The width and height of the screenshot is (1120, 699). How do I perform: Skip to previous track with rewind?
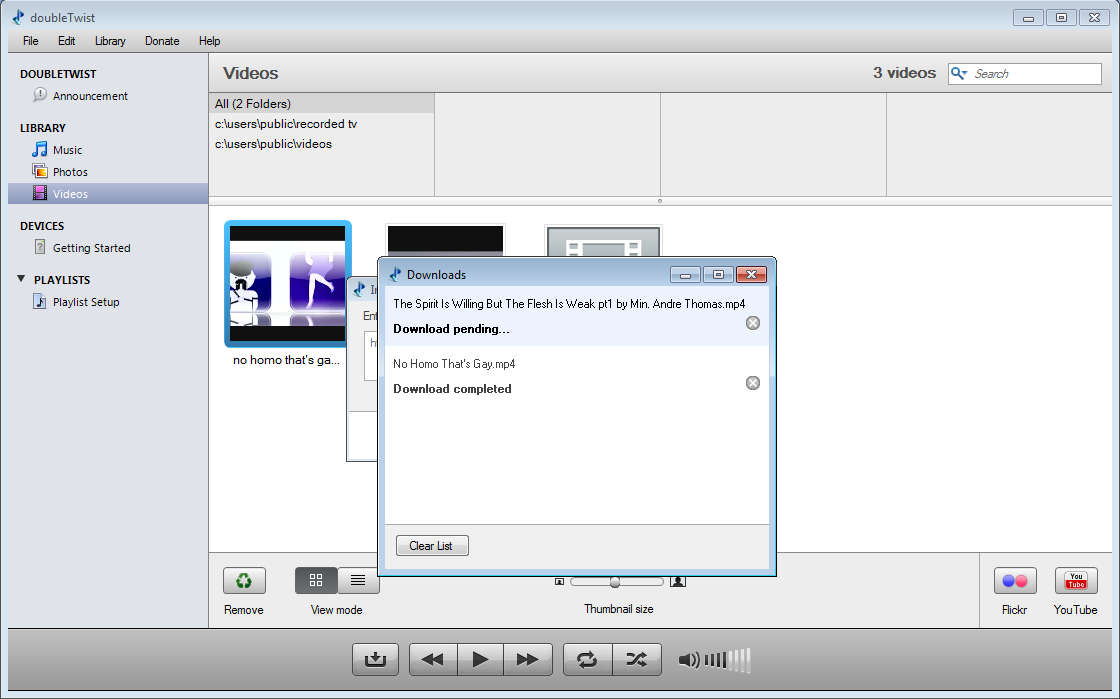(x=433, y=659)
